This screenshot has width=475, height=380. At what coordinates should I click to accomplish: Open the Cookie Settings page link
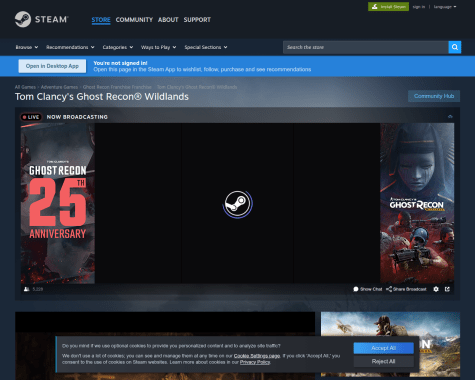click(257, 356)
